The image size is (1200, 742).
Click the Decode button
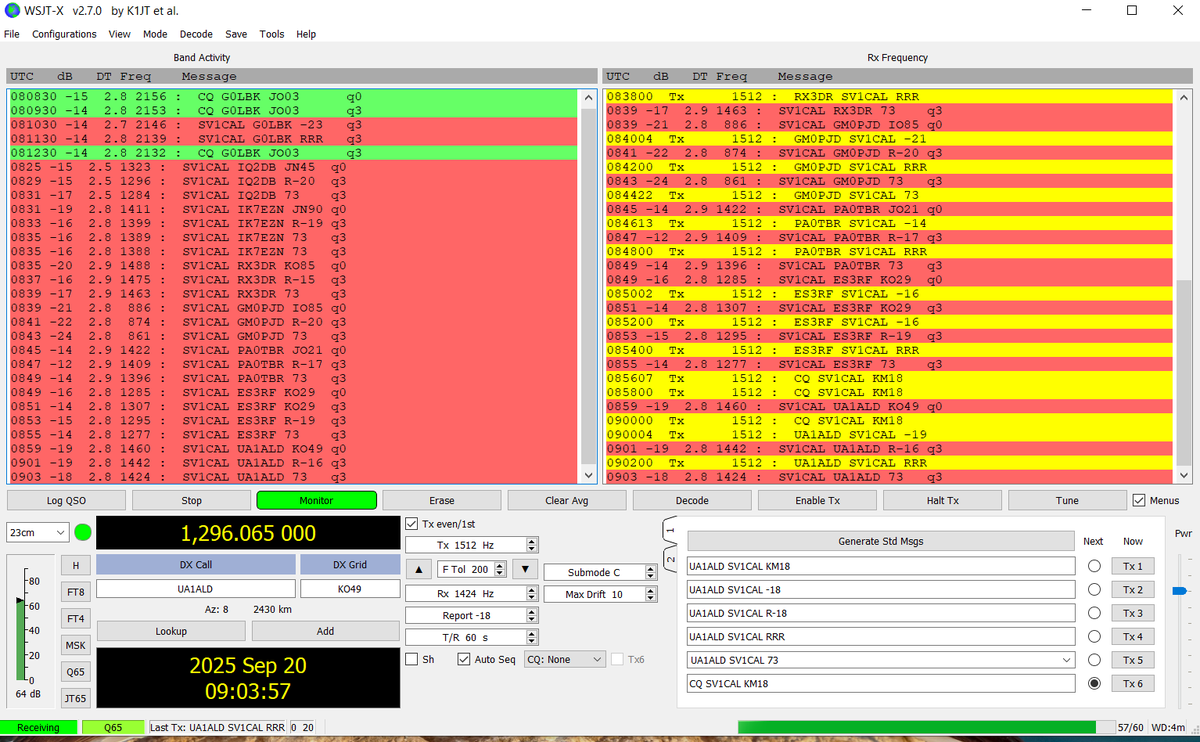692,500
